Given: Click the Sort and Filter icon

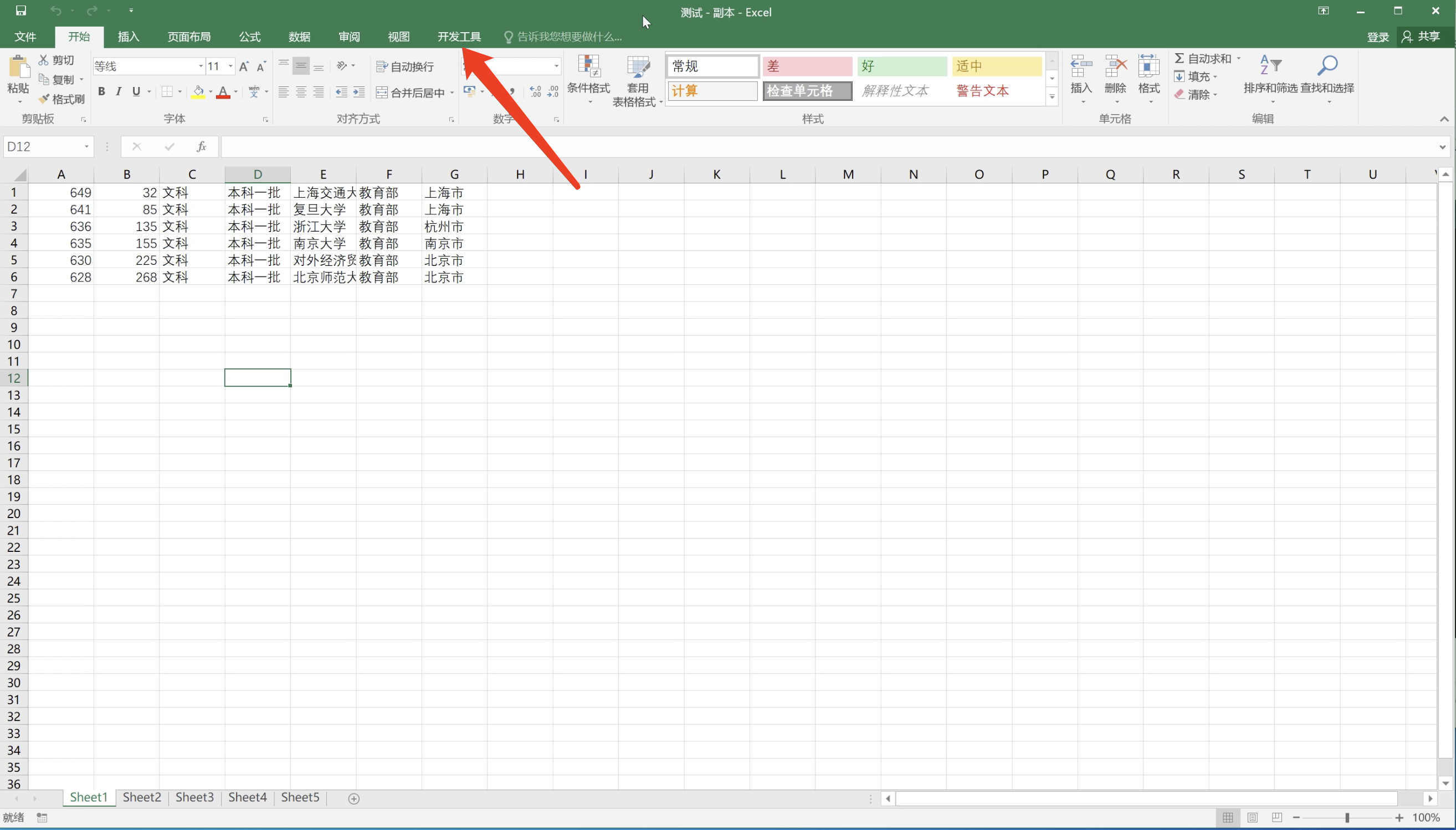Looking at the screenshot, I should click(1270, 66).
